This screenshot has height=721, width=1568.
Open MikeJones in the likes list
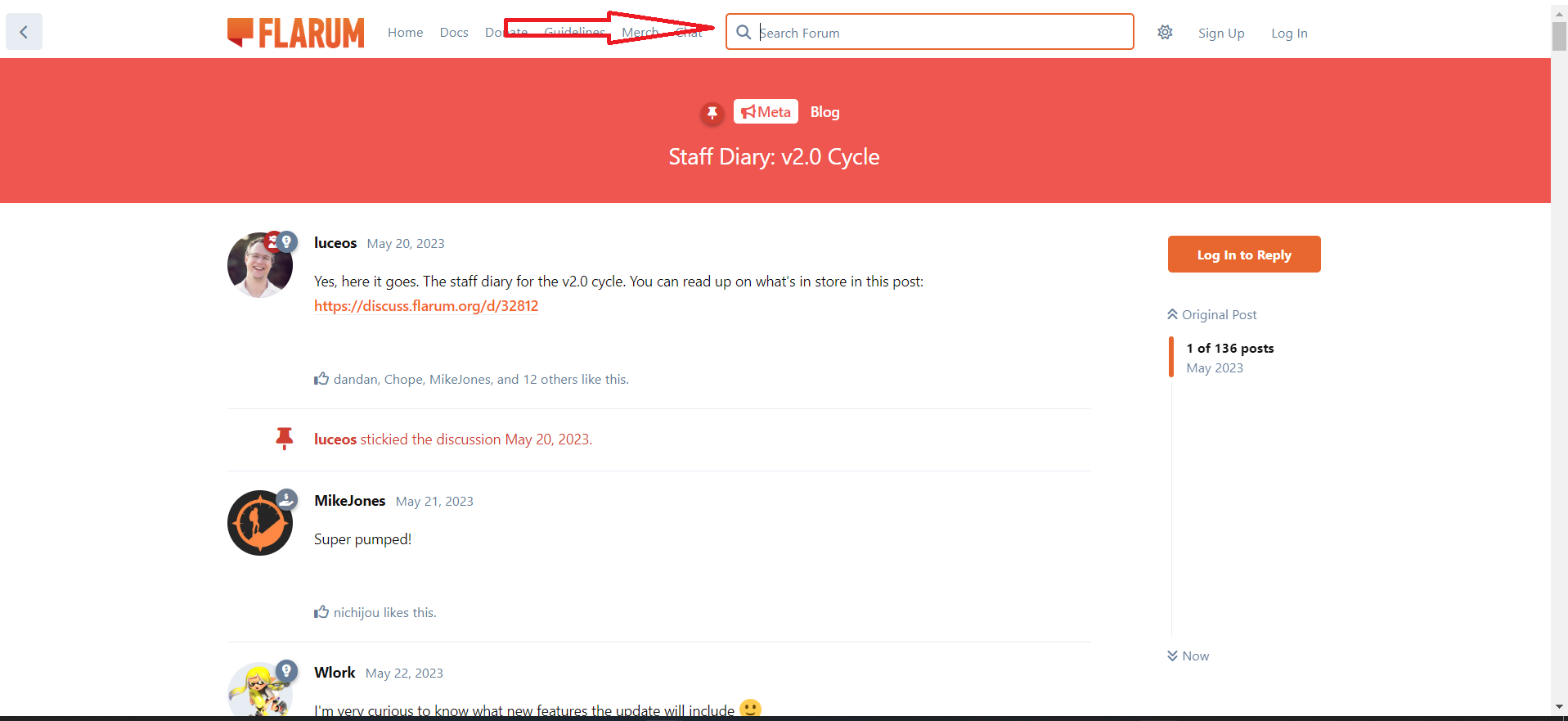pyautogui.click(x=460, y=379)
